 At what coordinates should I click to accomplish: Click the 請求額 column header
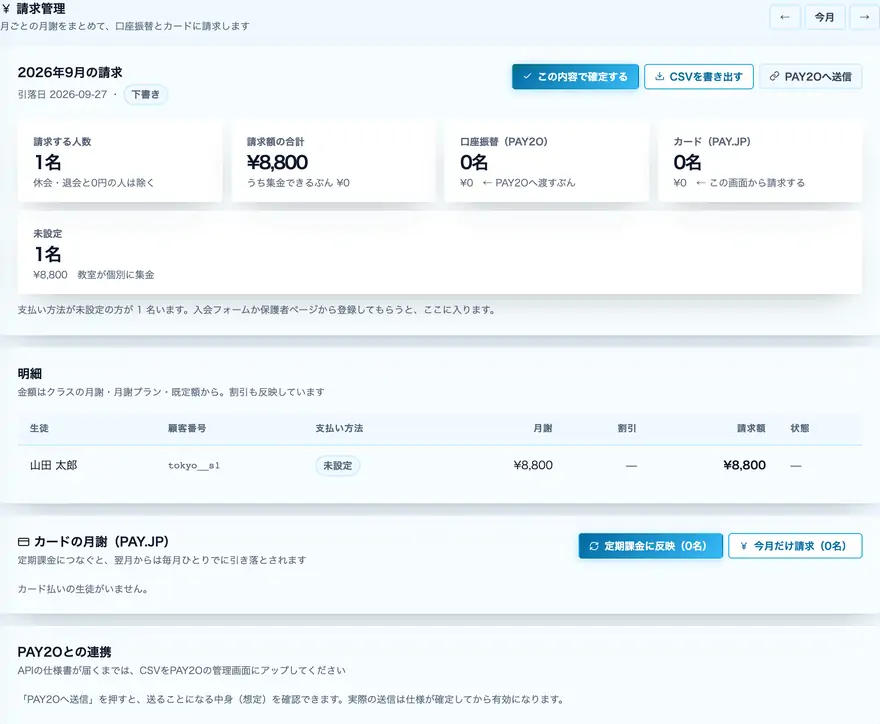click(751, 428)
